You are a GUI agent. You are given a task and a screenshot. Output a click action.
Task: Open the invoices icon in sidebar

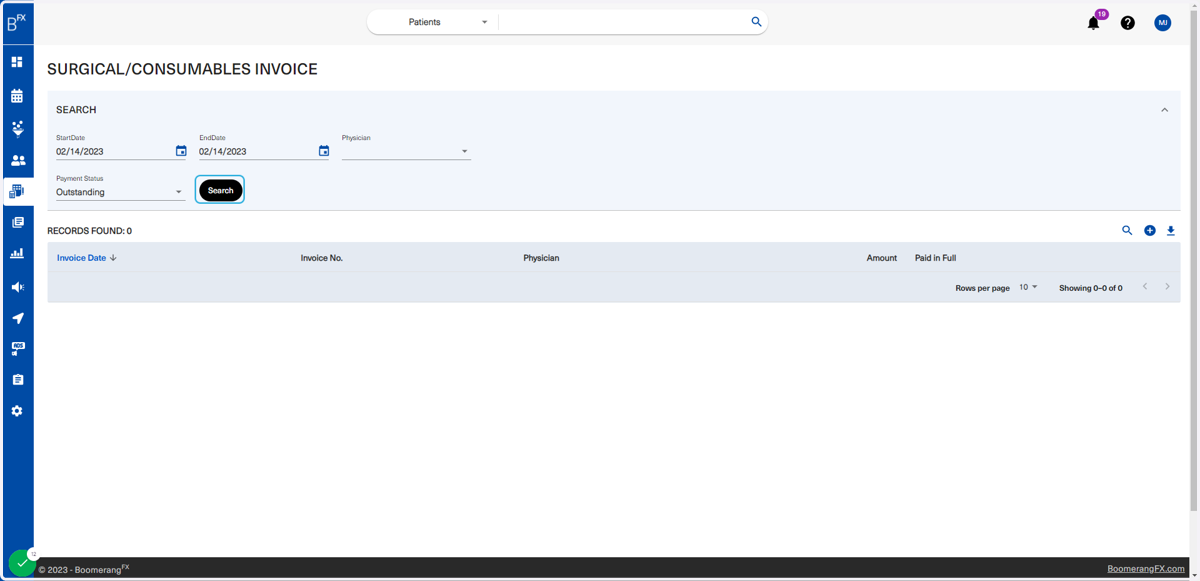point(17,191)
